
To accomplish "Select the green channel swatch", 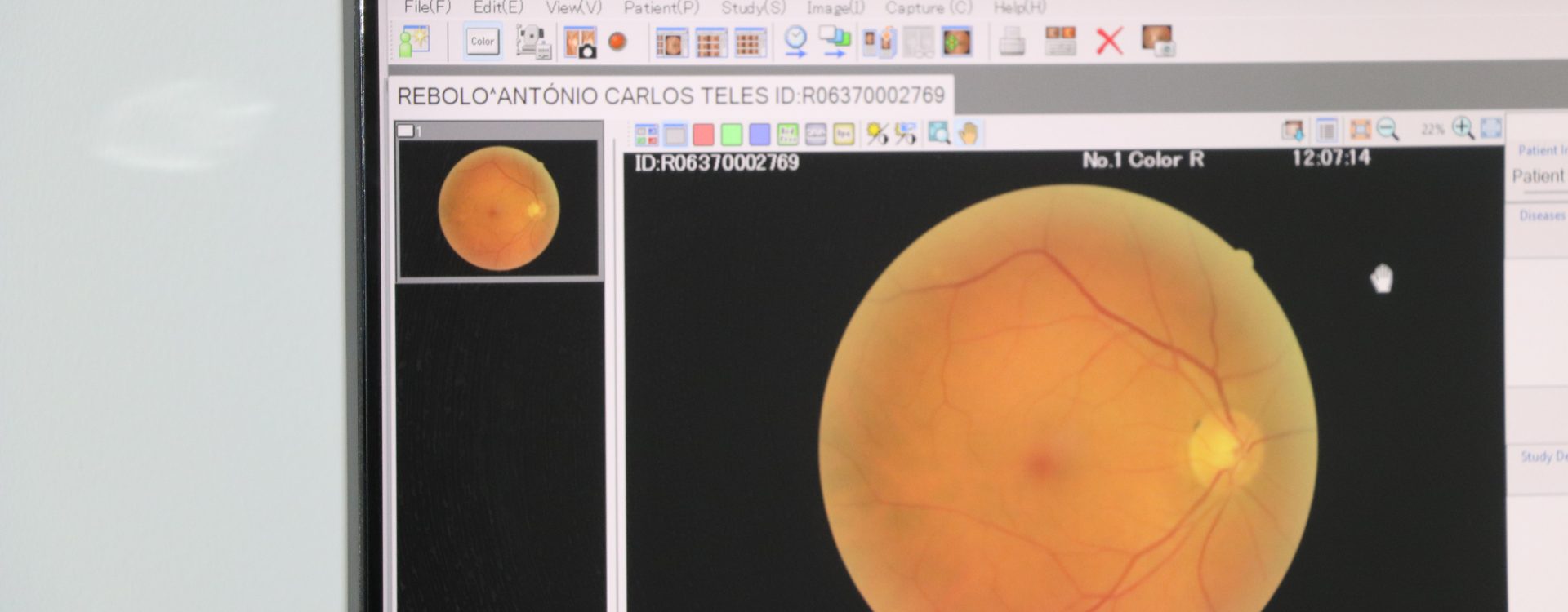I will click(x=732, y=135).
